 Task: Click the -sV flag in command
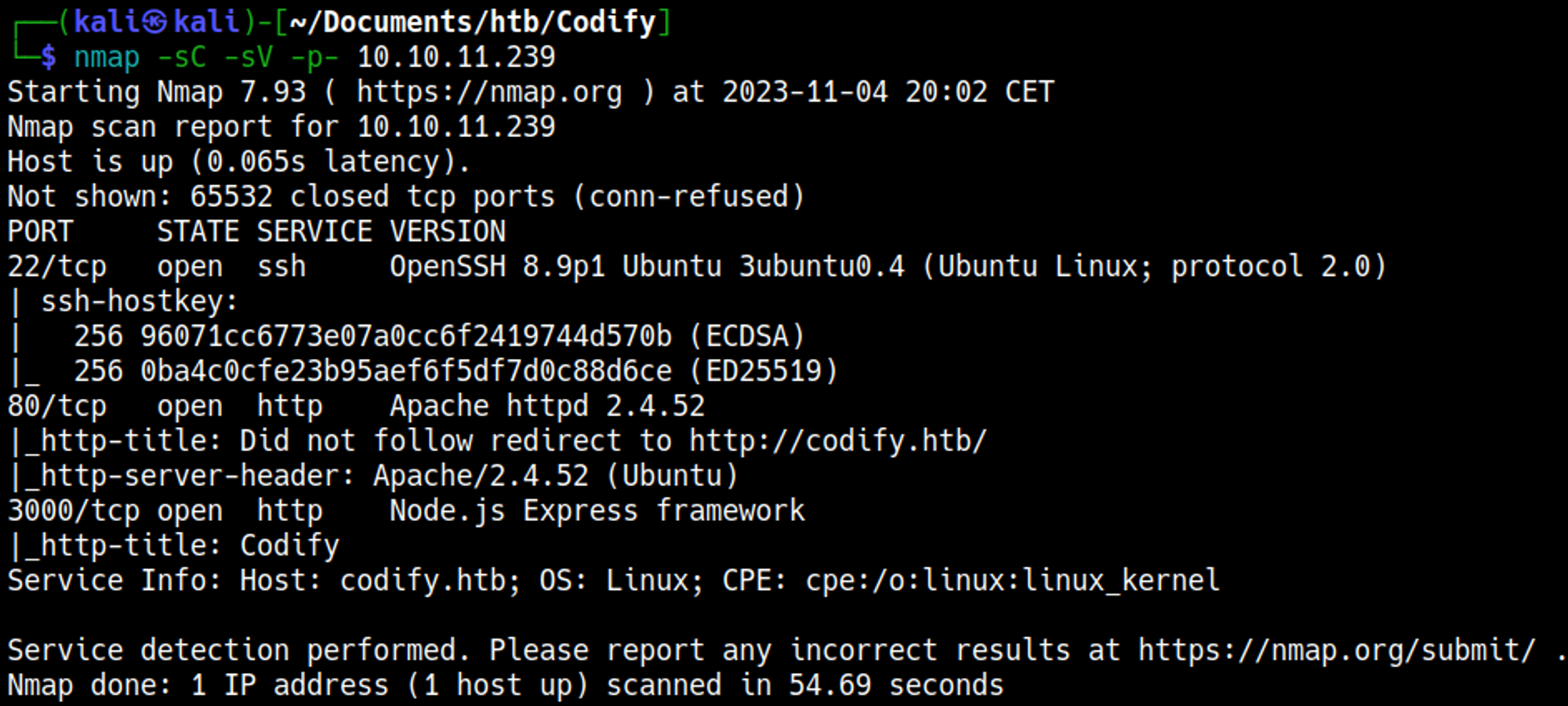tap(248, 57)
